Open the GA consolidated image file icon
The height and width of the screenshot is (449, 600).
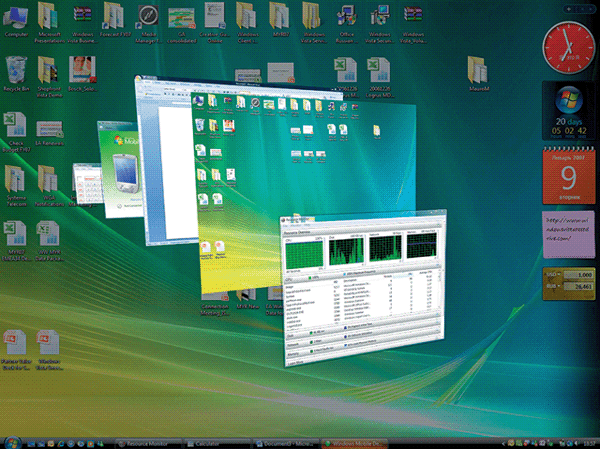(181, 24)
